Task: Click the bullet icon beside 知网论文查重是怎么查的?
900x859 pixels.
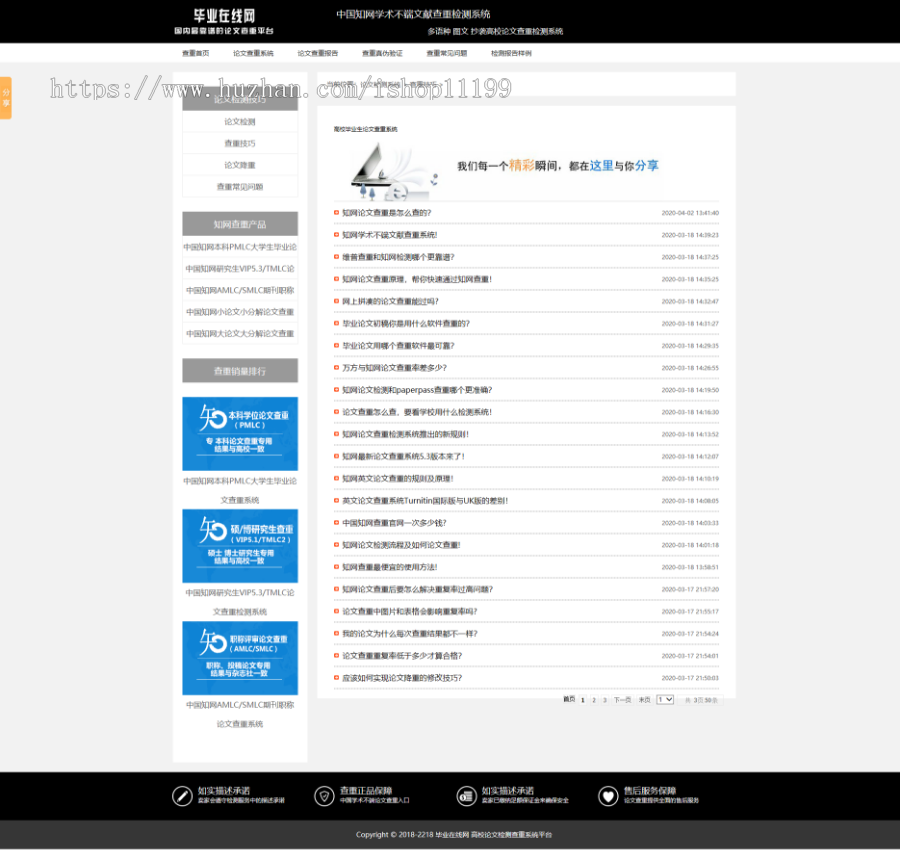Action: [x=336, y=212]
